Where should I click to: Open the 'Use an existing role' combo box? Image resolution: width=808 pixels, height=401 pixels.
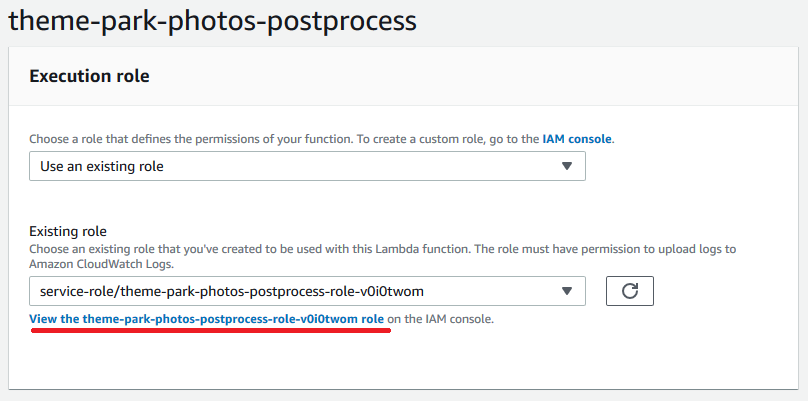tap(307, 166)
